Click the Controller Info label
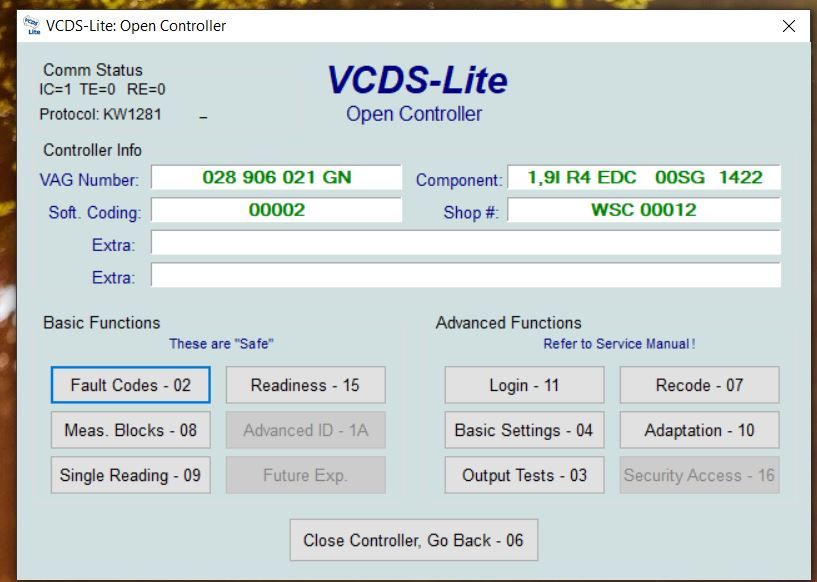 click(x=92, y=150)
